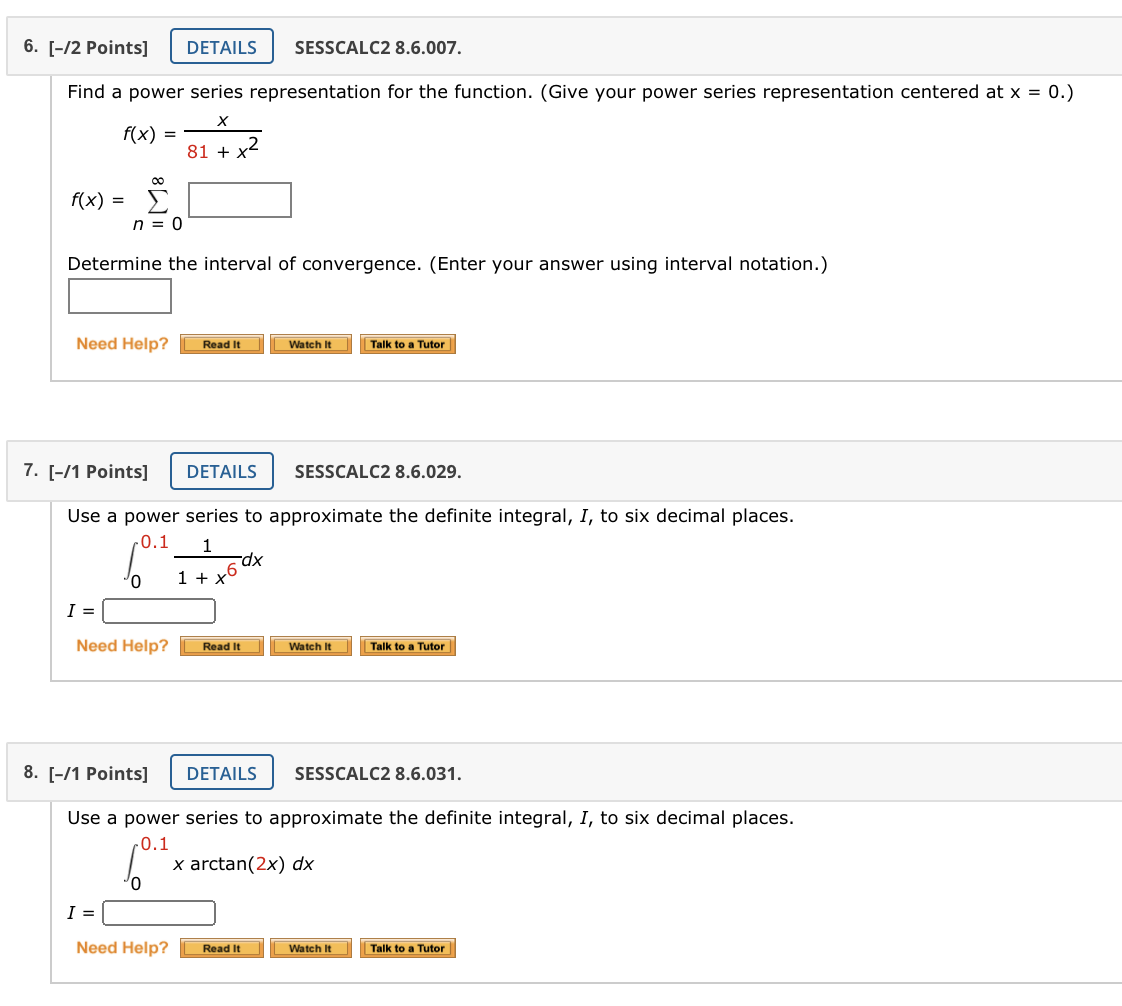1122x1006 pixels.
Task: Click the SESSCALC2 8.6.007 question code
Action: pyautogui.click(x=378, y=48)
